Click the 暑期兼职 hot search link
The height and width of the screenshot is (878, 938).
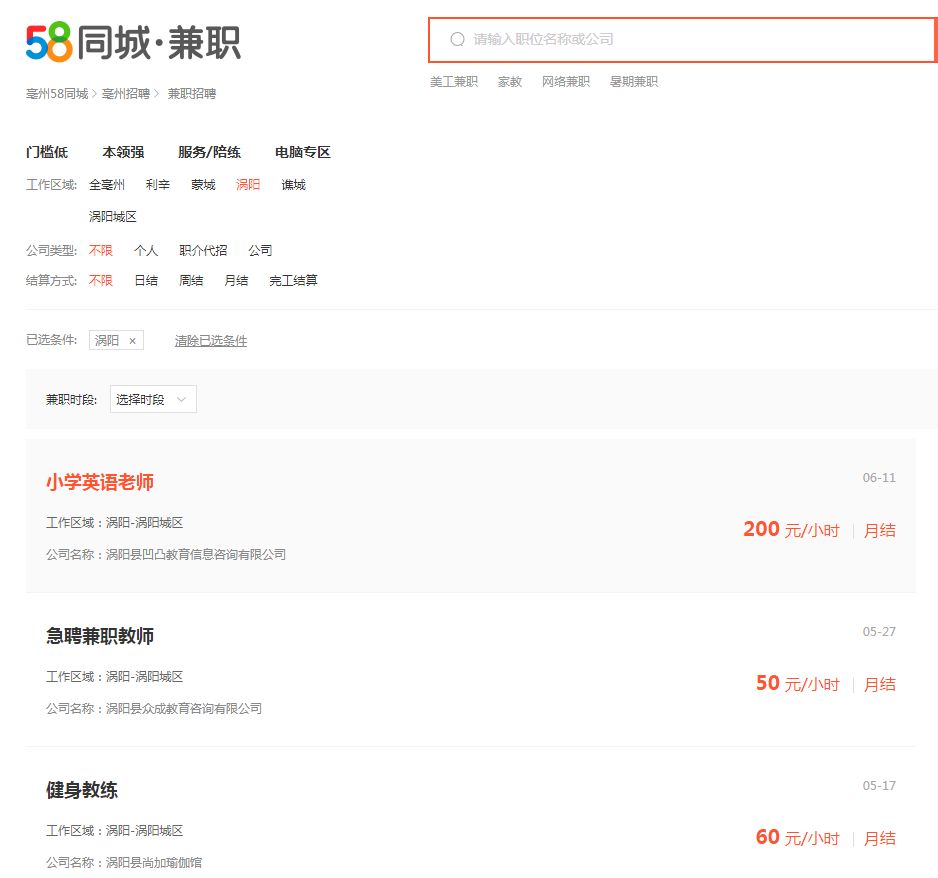click(x=634, y=82)
